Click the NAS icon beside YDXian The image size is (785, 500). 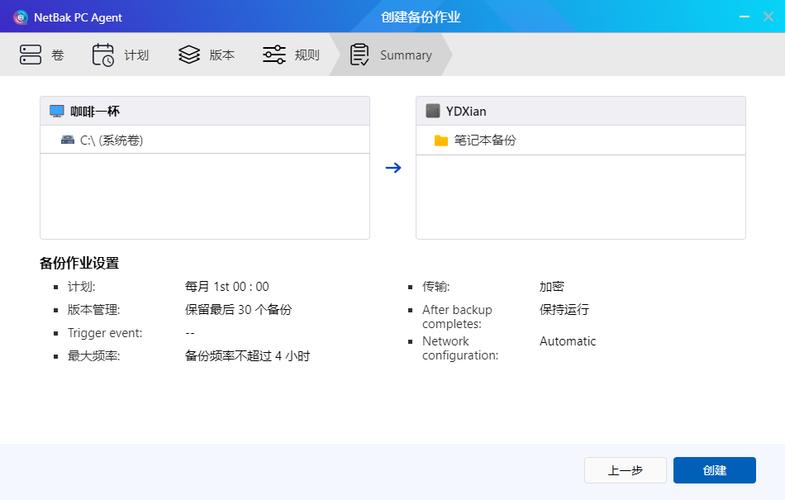[433, 111]
